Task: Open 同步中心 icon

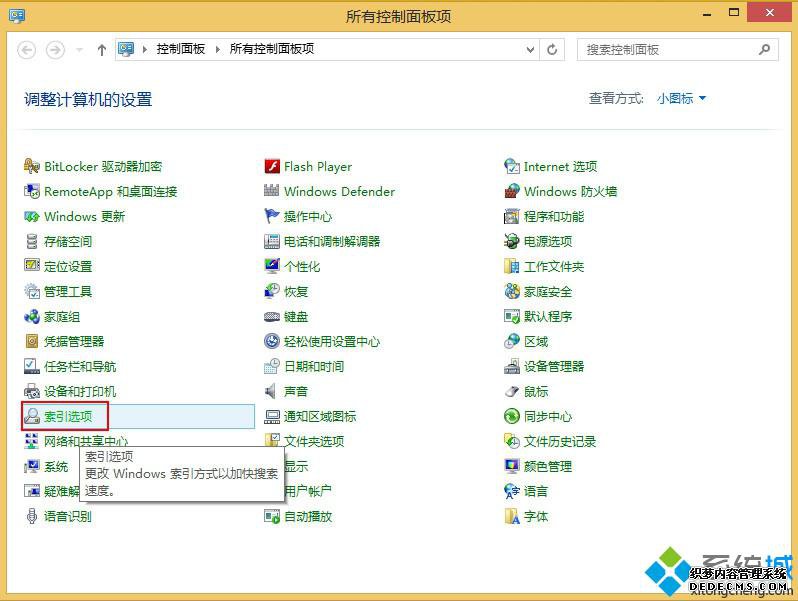Action: 511,416
